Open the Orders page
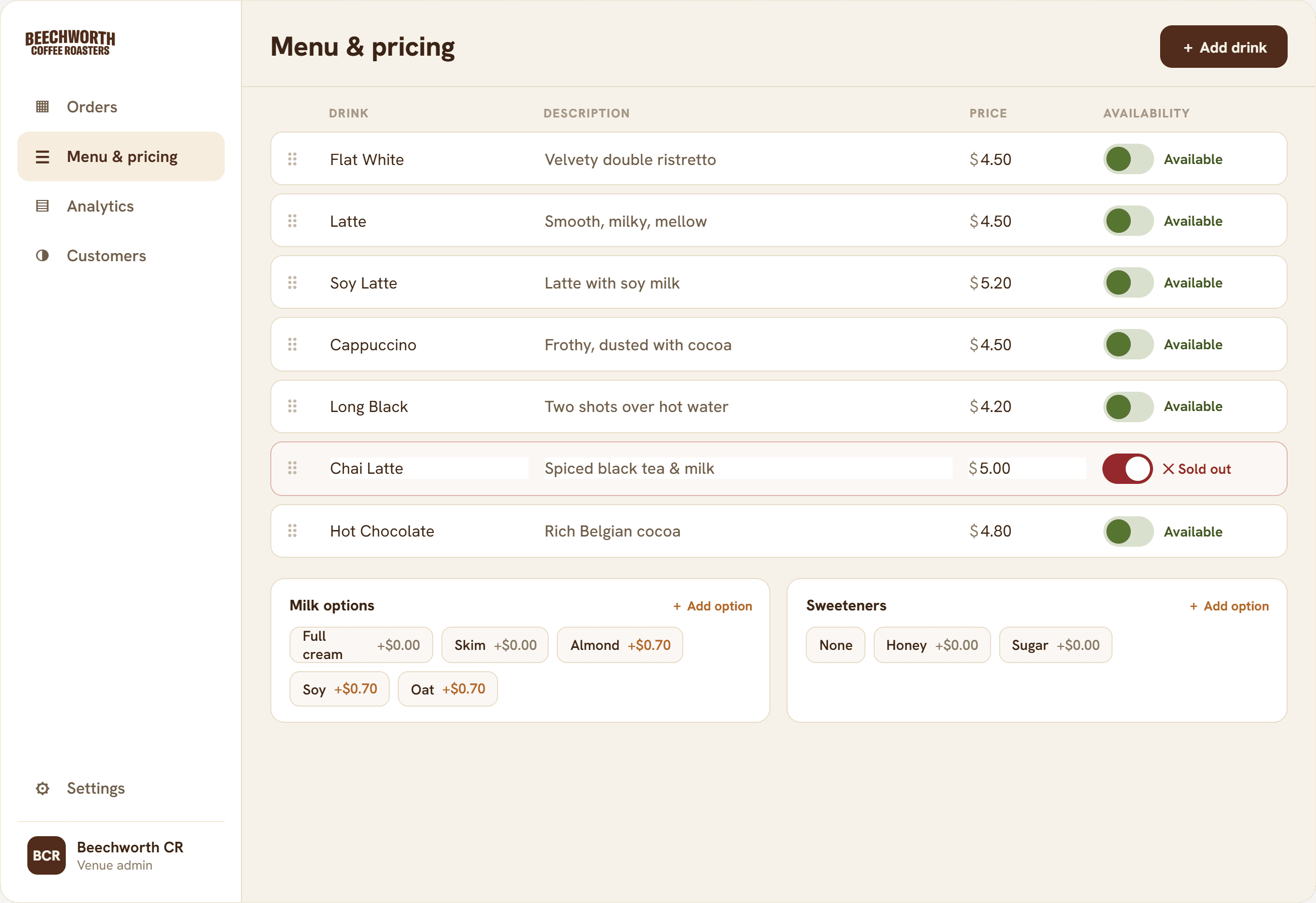 (120, 107)
